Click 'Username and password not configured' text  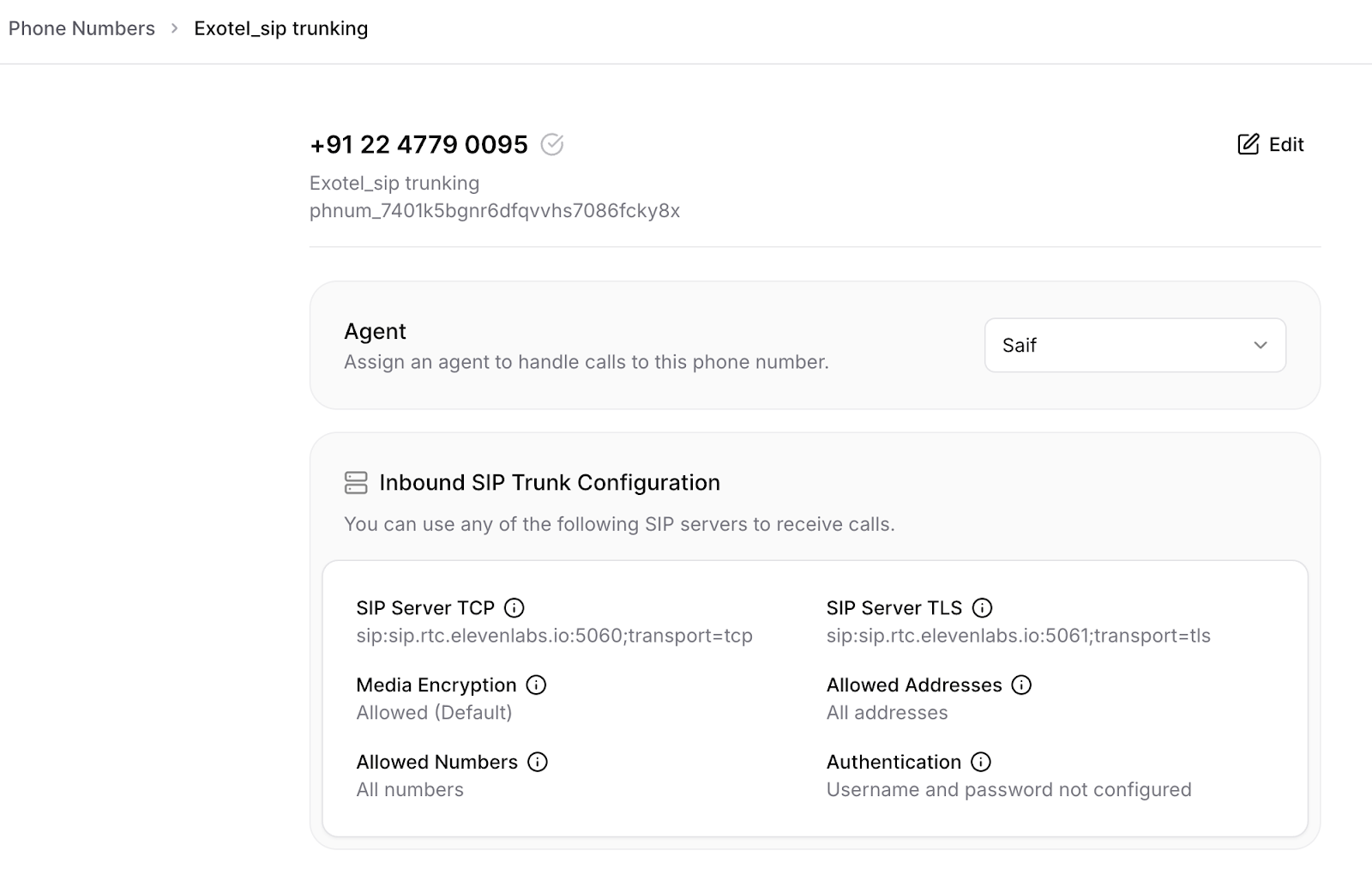pos(1009,790)
